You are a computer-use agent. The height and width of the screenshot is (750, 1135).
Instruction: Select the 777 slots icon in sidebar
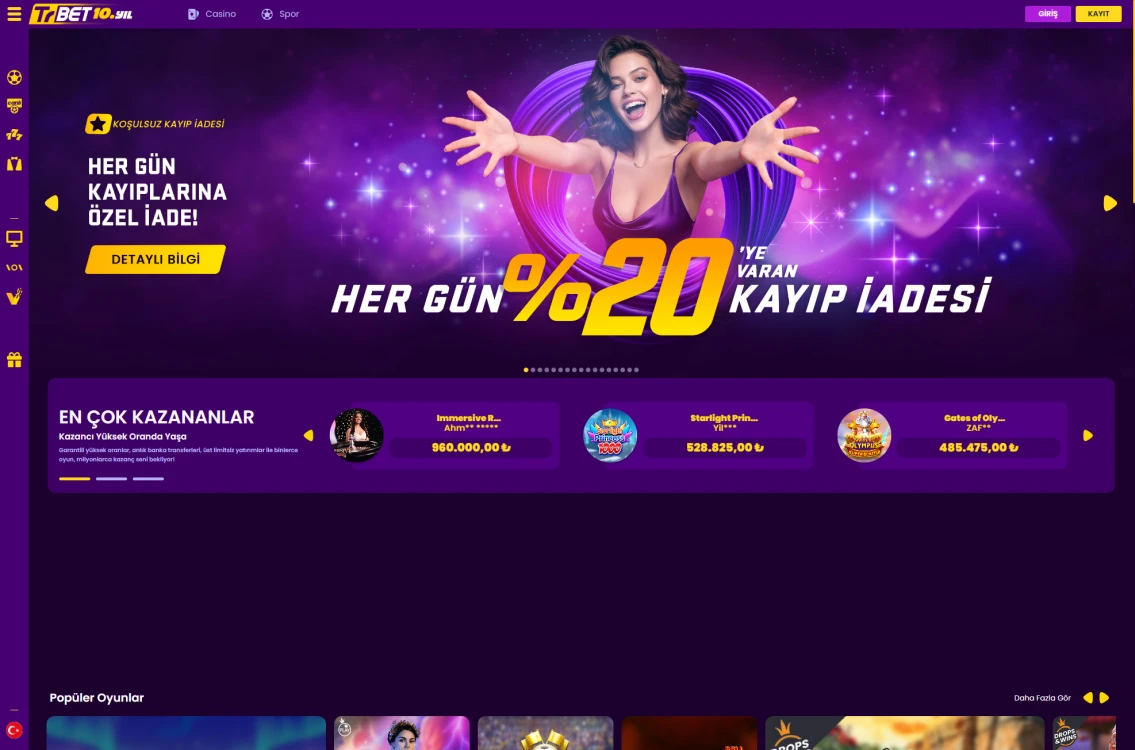point(14,134)
